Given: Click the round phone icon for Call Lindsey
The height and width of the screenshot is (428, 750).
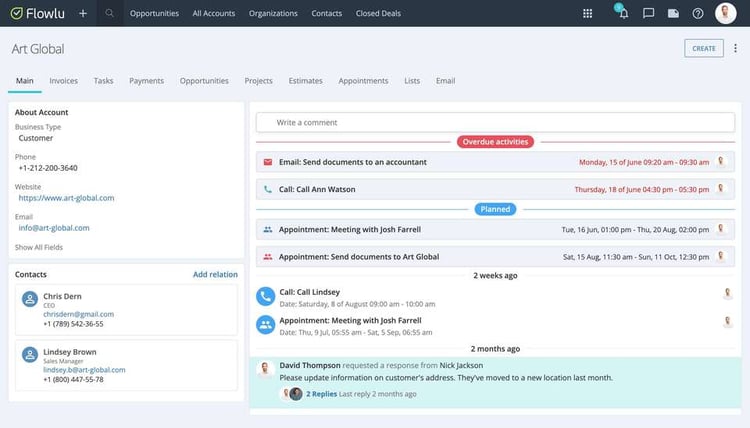Looking at the screenshot, I should pyautogui.click(x=265, y=296).
